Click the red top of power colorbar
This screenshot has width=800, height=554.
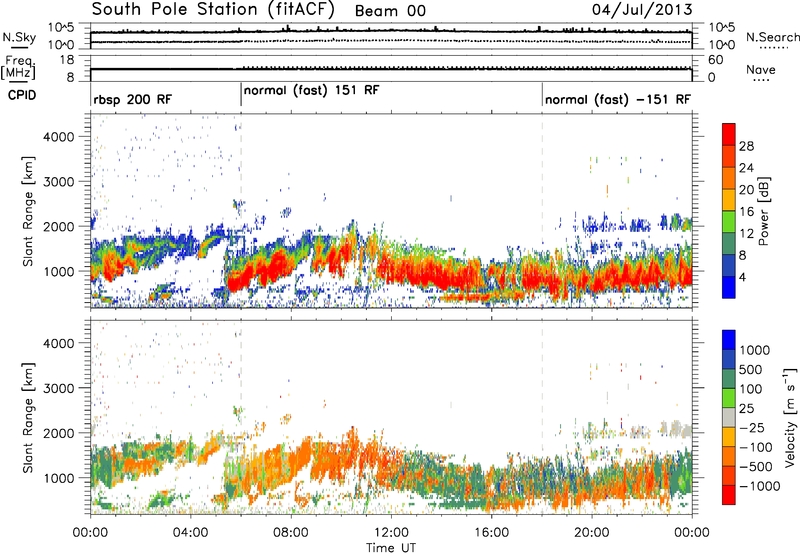729,134
